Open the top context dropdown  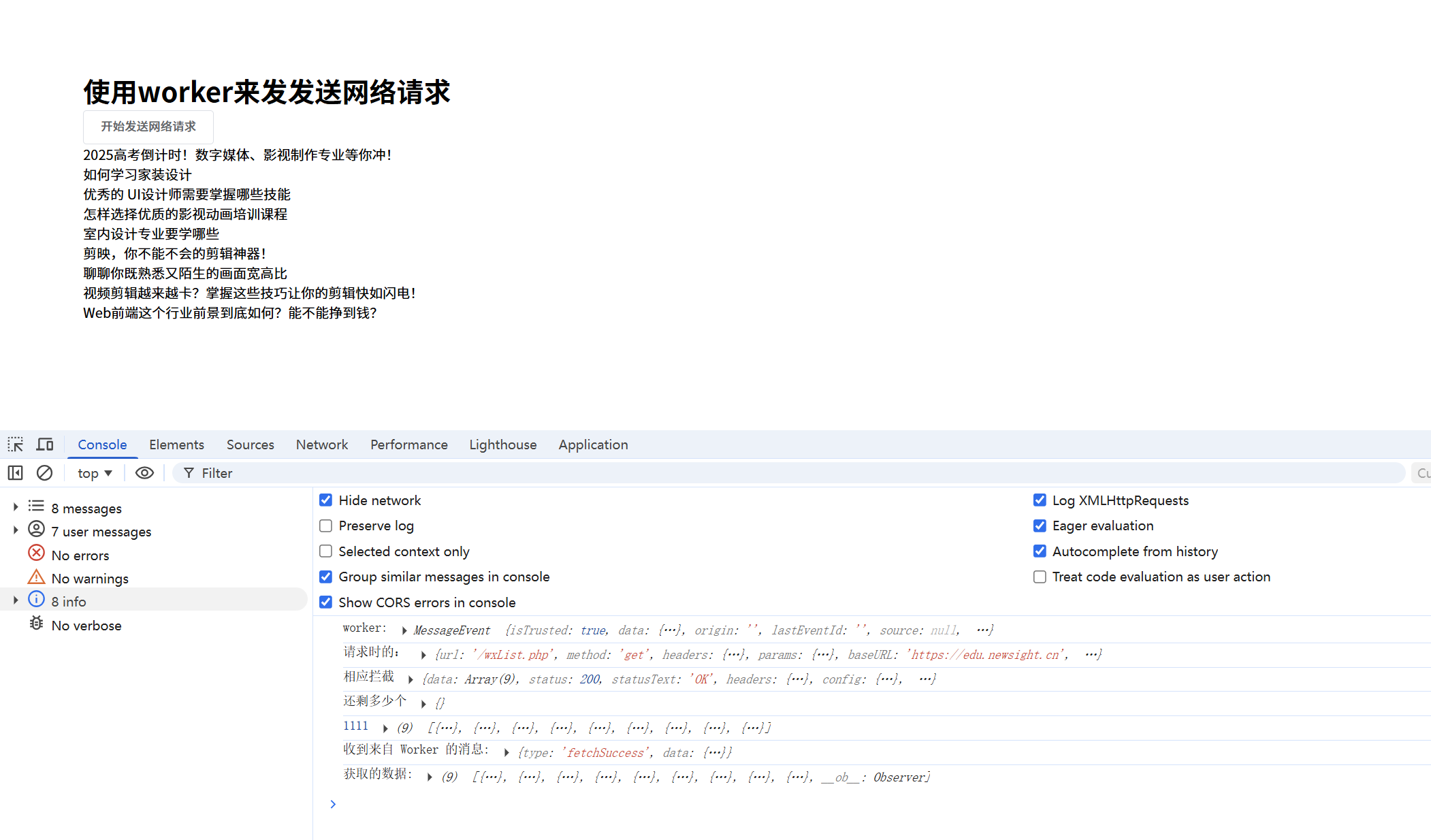(94, 473)
